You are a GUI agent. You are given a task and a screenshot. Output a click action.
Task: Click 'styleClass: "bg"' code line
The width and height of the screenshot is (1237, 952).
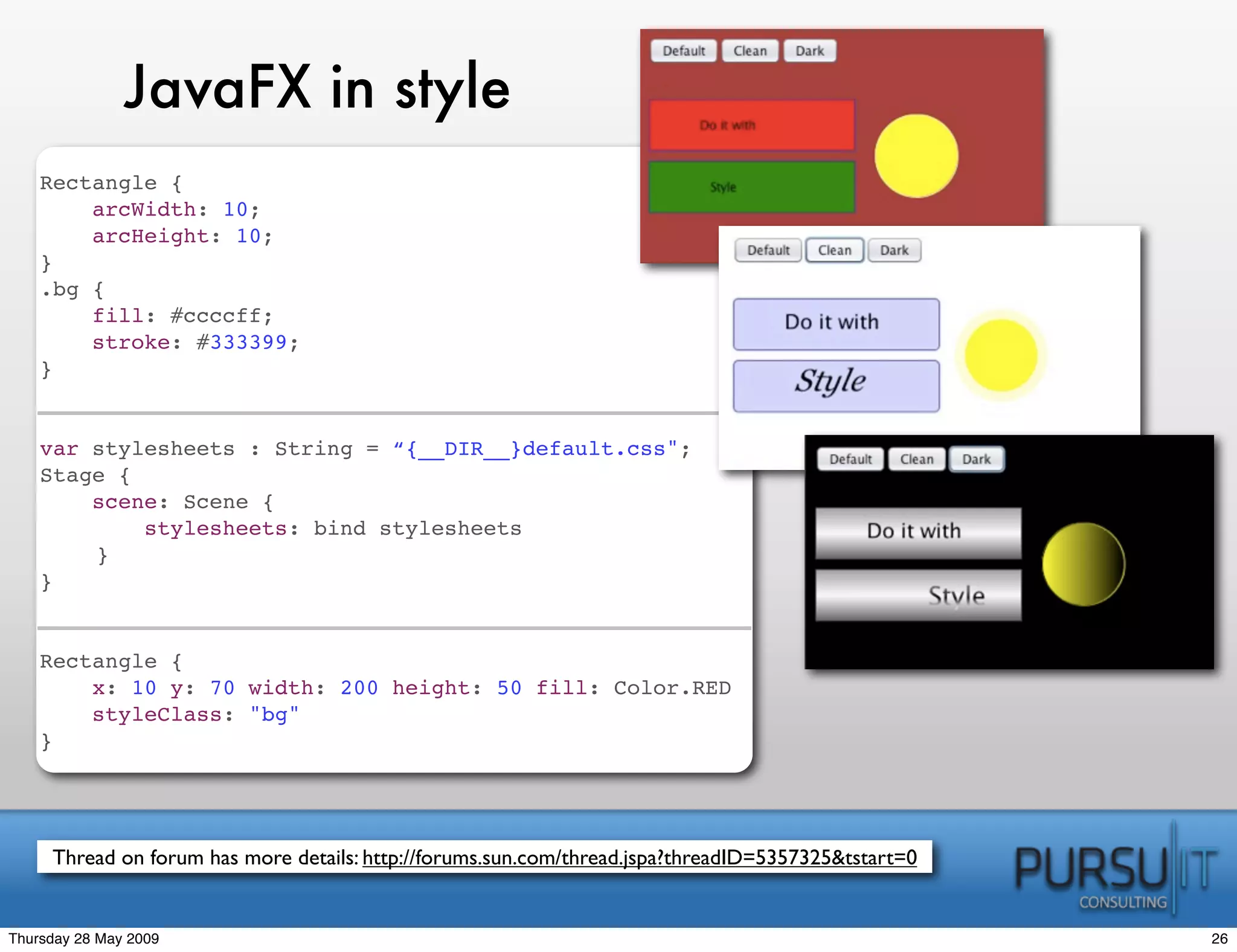[196, 715]
